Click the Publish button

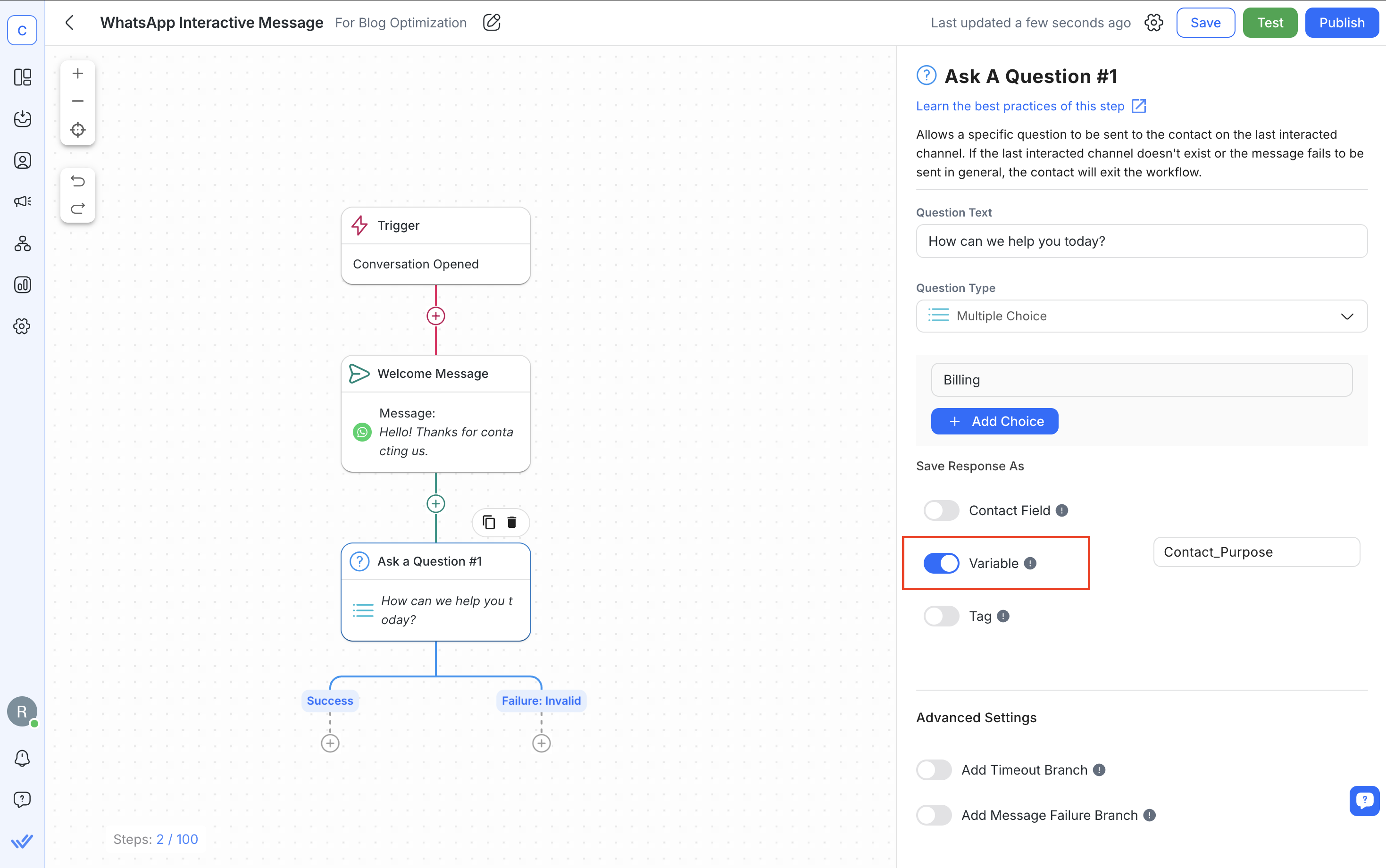(x=1342, y=23)
